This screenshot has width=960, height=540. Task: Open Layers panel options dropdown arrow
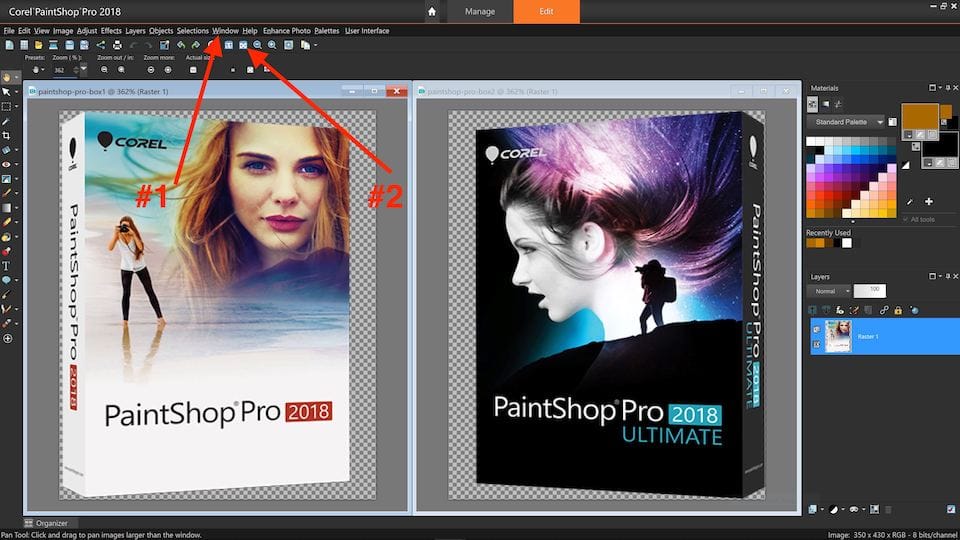coord(940,277)
